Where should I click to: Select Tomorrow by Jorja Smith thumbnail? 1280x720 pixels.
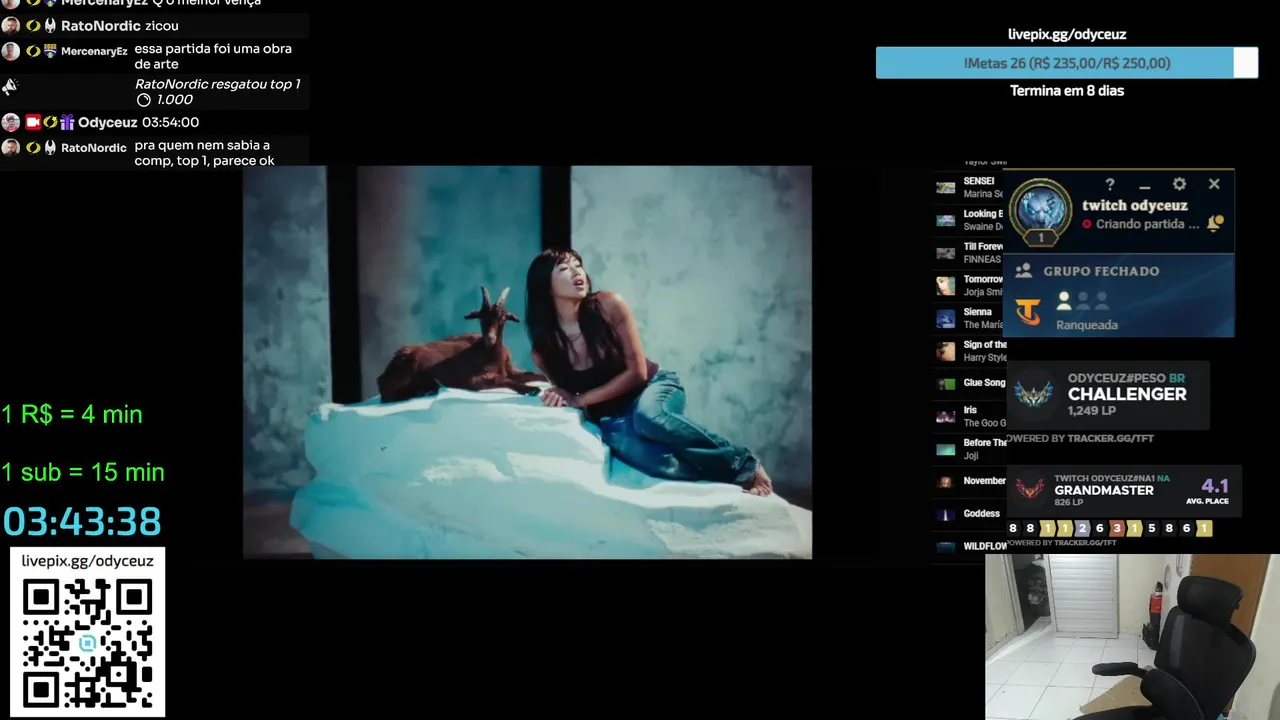click(945, 286)
